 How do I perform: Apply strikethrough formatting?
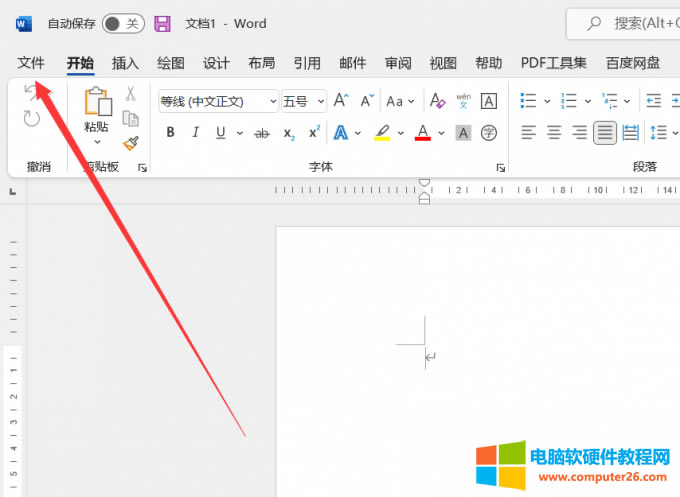pos(262,133)
